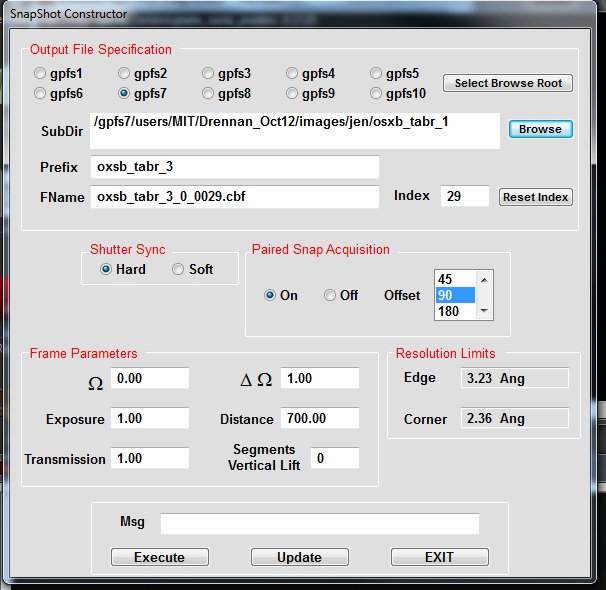
Task: Execute the snapshot acquisition
Action: pos(159,557)
